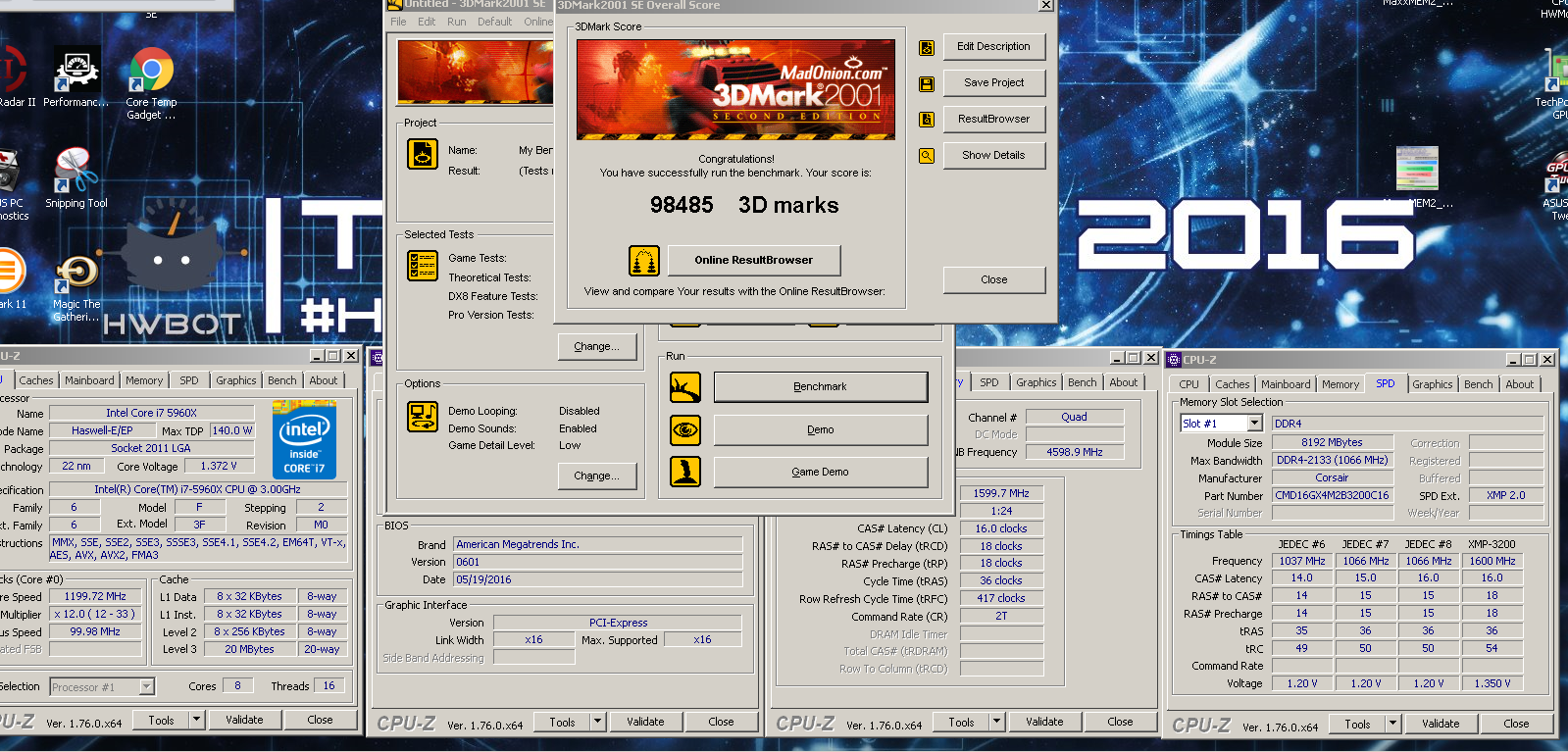This screenshot has height=752, width=1568.
Task: Open the File menu in 3DMark
Action: tap(398, 22)
